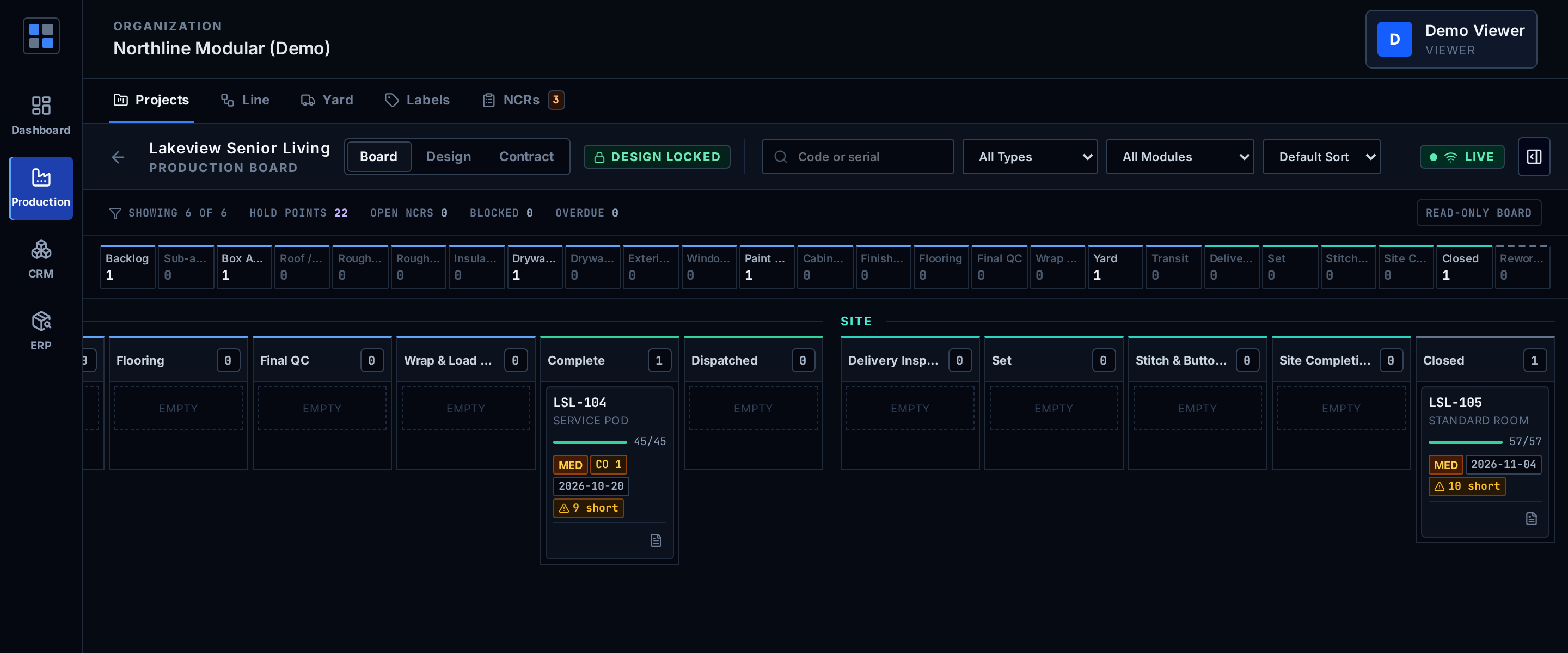This screenshot has height=653, width=1568.
Task: Open the ERP sidebar icon
Action: pos(41,331)
